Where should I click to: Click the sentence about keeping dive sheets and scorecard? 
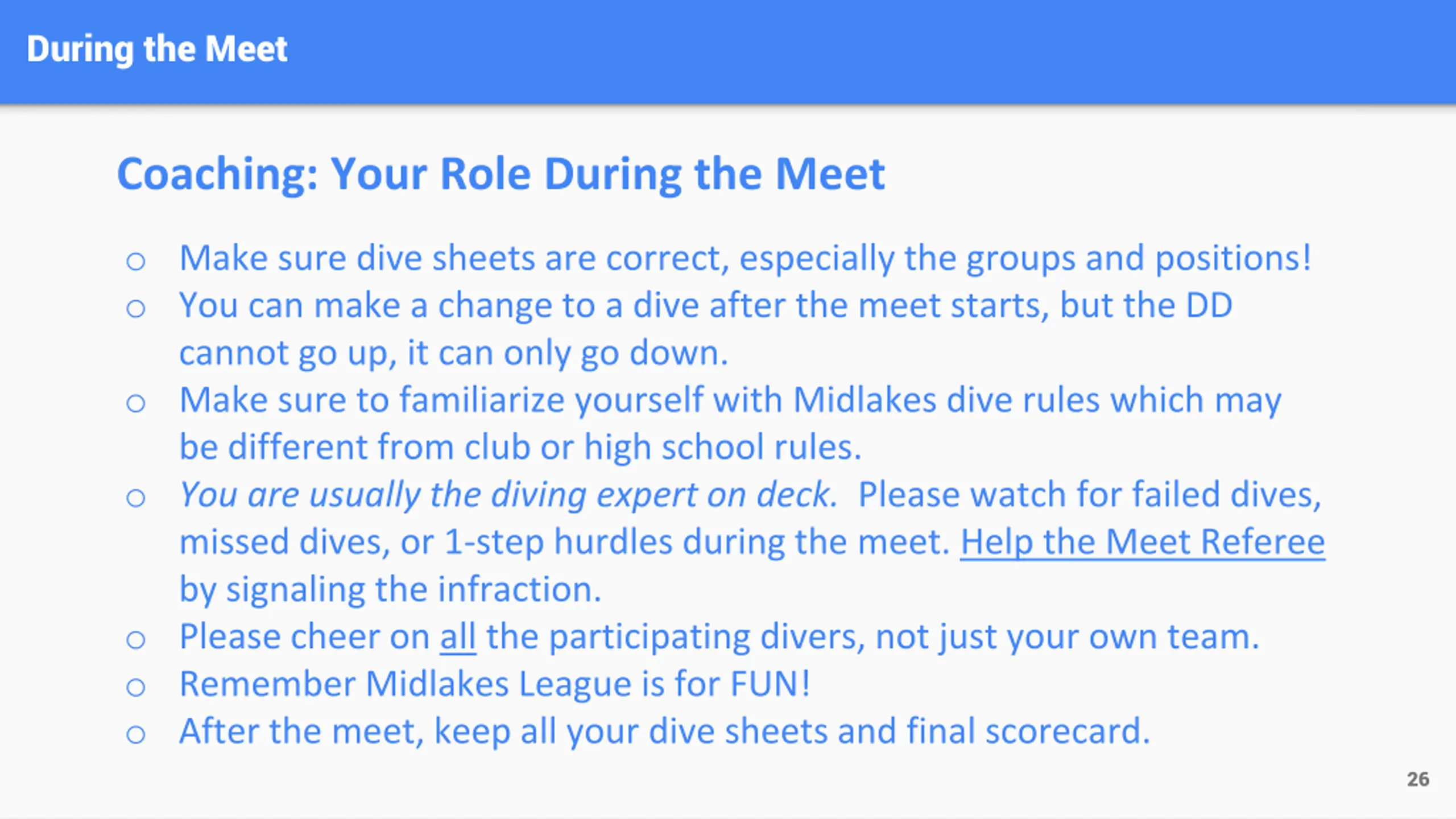click(664, 731)
